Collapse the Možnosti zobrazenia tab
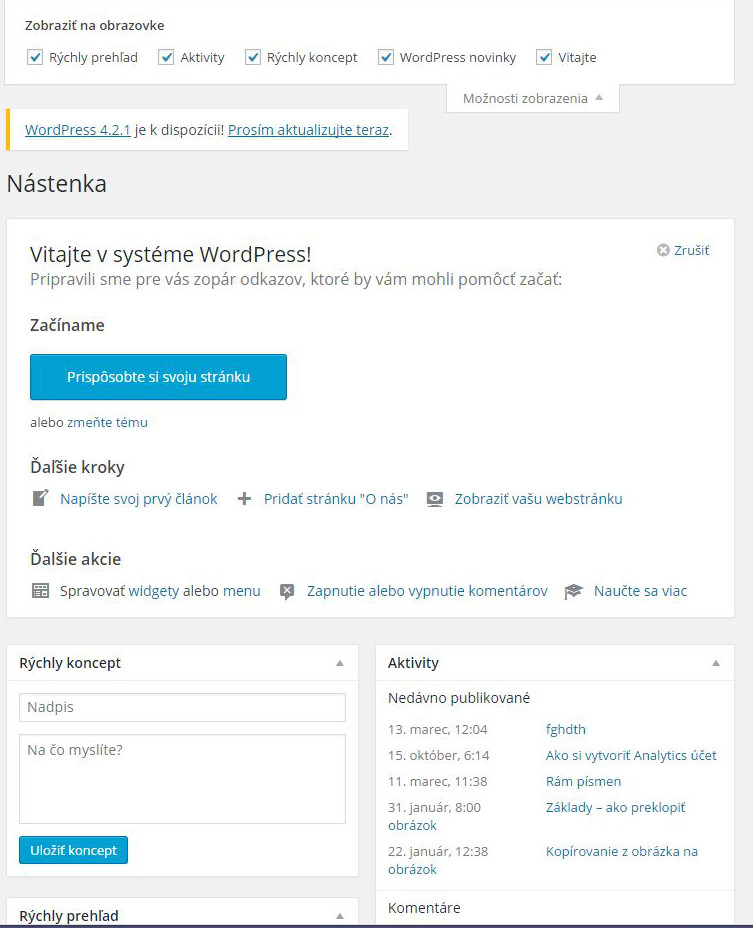The image size is (753, 928). 533,98
